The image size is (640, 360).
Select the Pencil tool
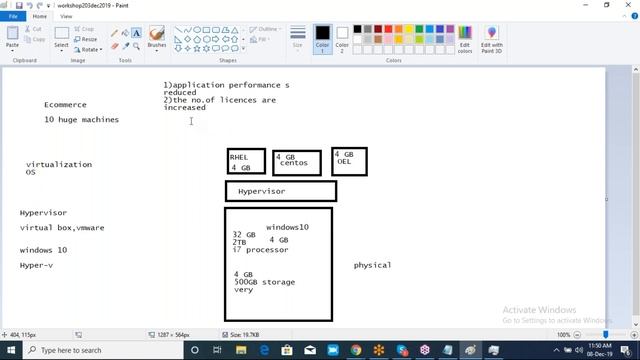(114, 33)
